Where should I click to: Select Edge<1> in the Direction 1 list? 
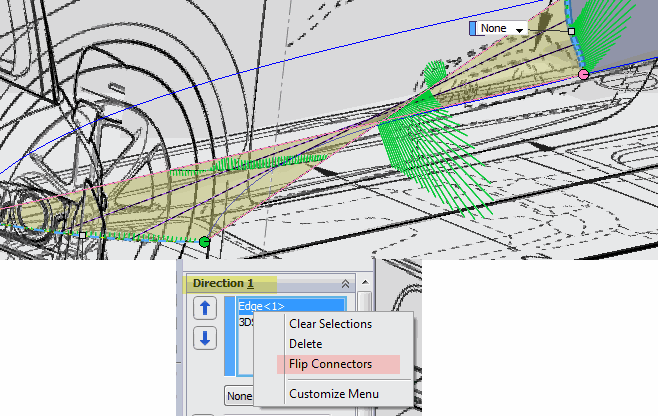tap(260, 306)
